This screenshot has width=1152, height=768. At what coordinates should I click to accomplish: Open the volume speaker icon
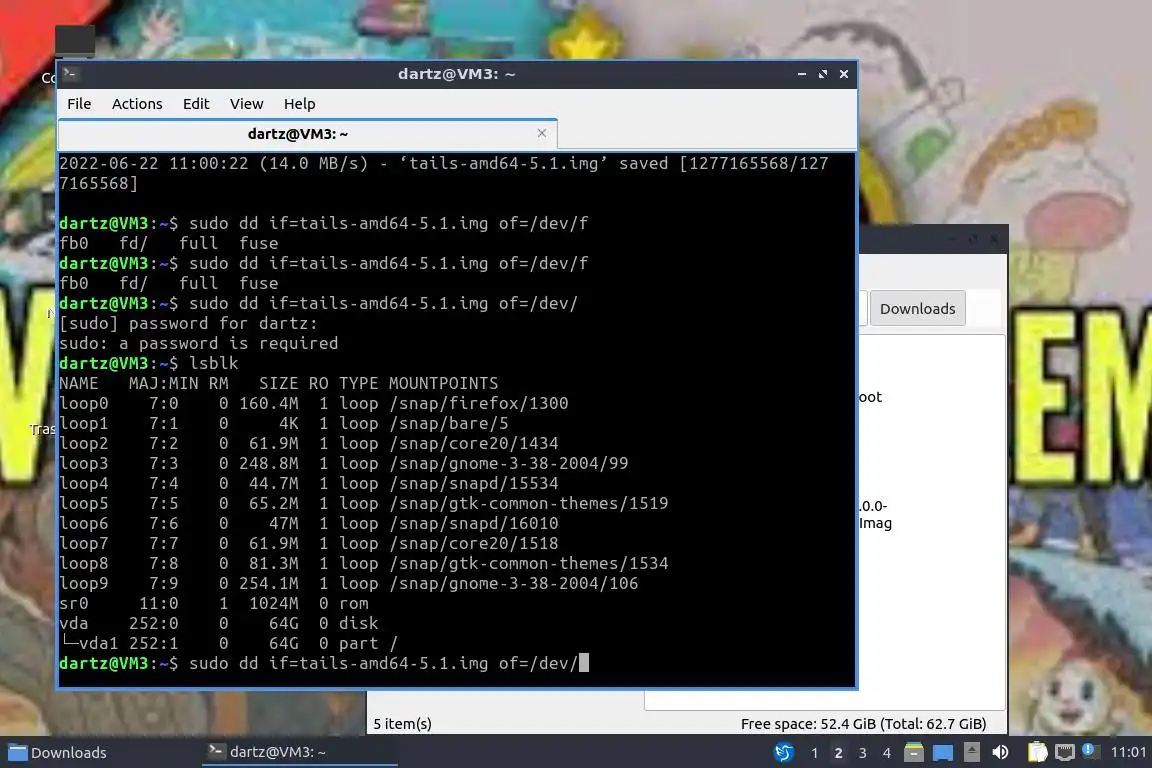coord(1000,752)
